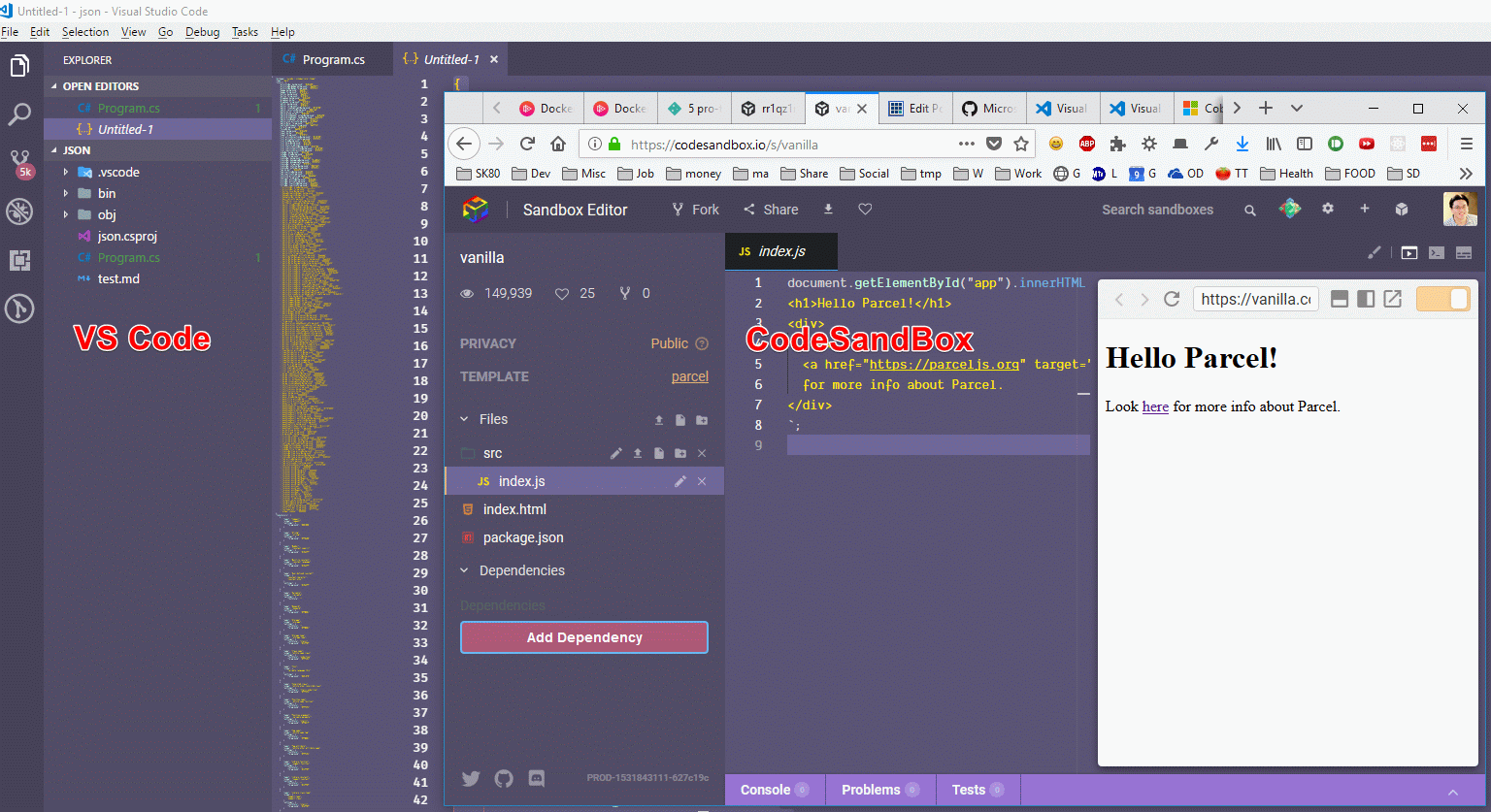Click the parcel template link

[x=689, y=376]
